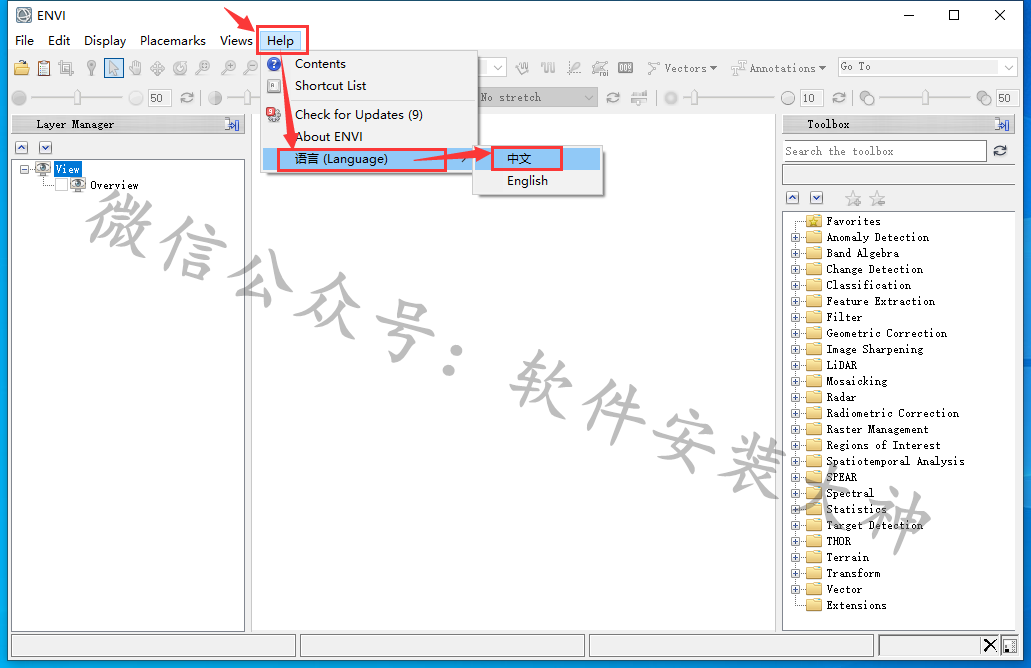Open the Annotations dropdown
1031x668 pixels.
(x=778, y=68)
